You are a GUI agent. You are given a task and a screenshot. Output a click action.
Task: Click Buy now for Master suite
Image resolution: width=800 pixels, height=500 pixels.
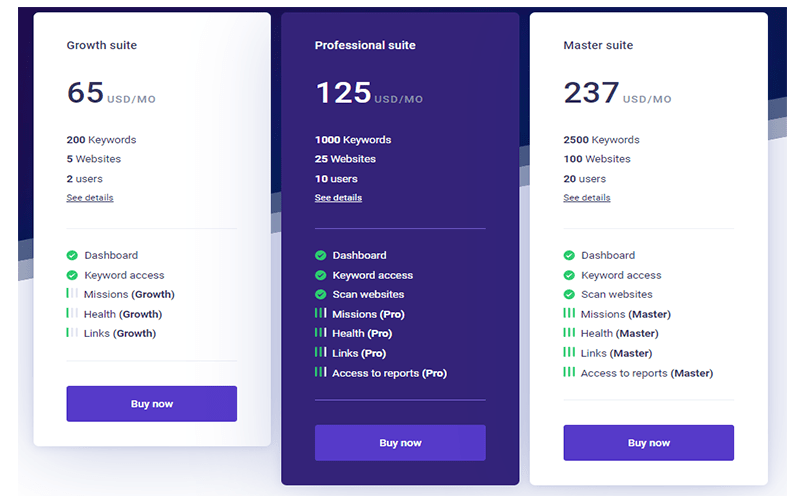click(x=648, y=443)
